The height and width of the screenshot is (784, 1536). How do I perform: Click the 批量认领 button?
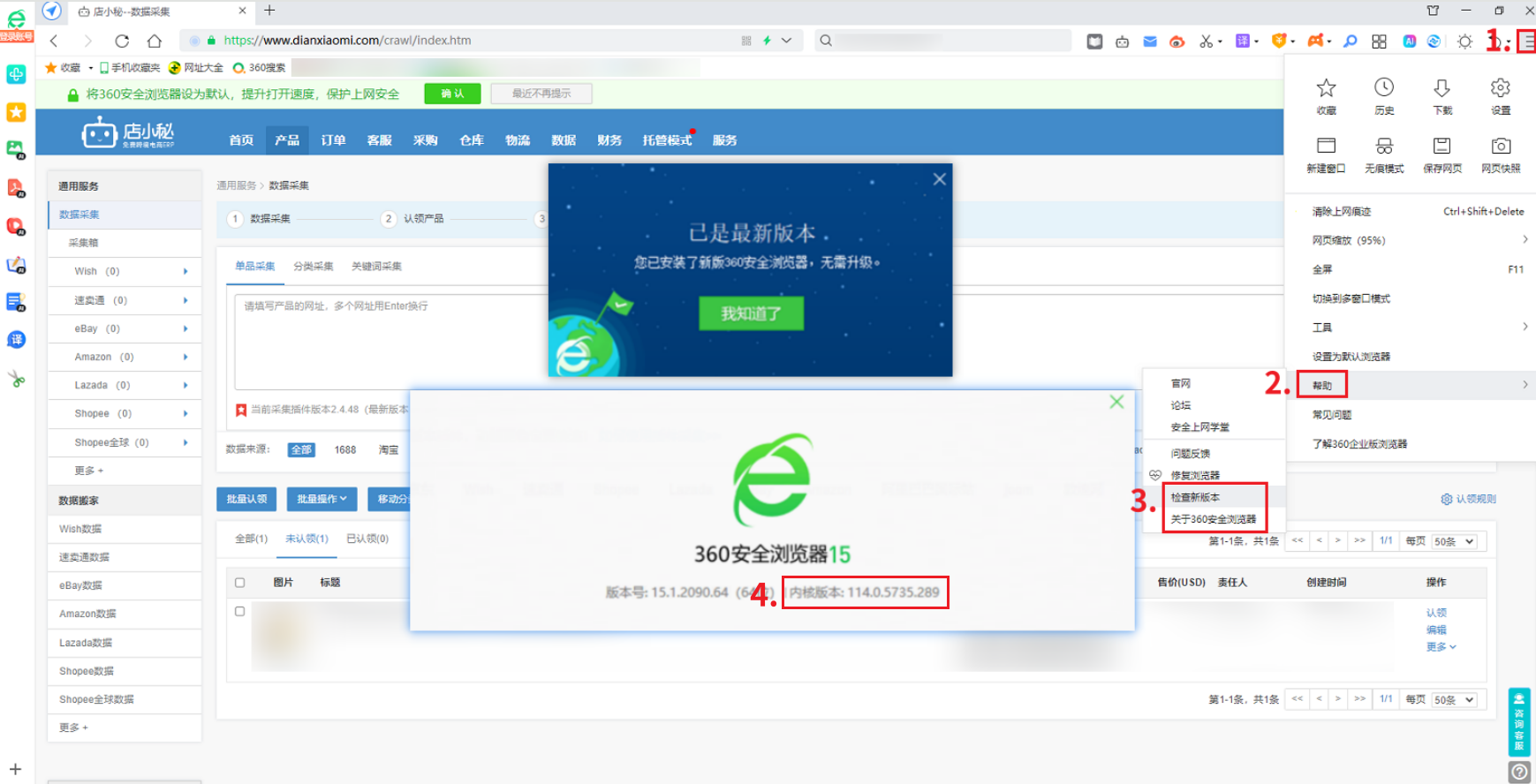coord(246,499)
